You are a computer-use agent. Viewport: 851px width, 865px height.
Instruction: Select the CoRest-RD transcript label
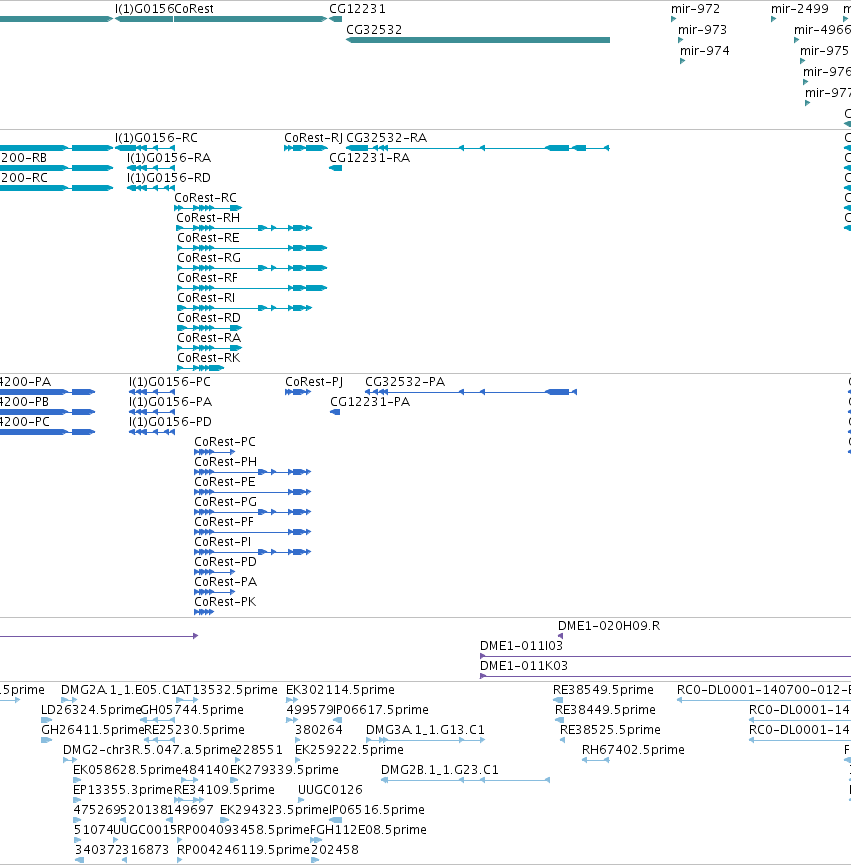(208, 318)
